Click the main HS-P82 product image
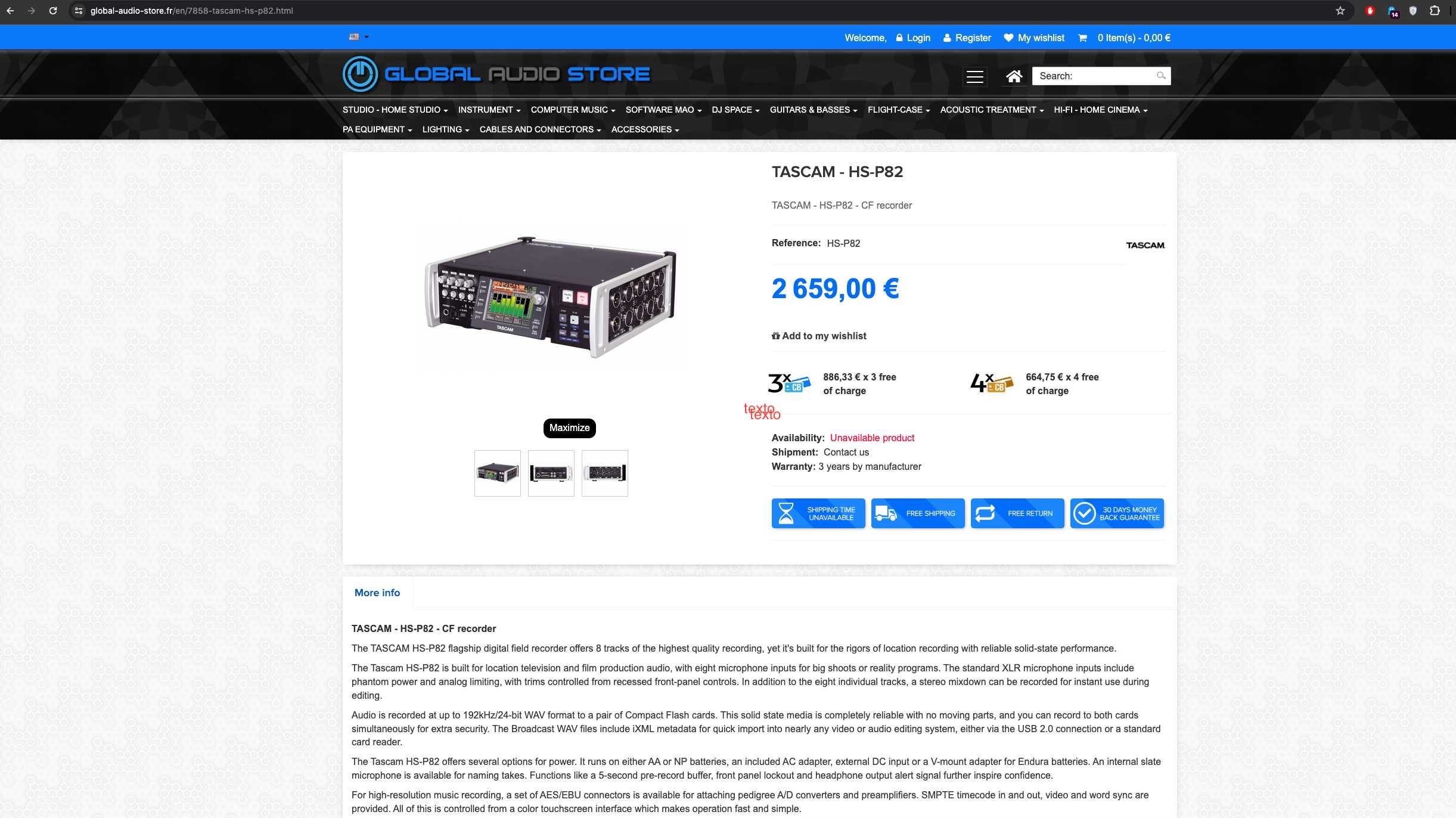The image size is (1456, 818). pyautogui.click(x=551, y=297)
